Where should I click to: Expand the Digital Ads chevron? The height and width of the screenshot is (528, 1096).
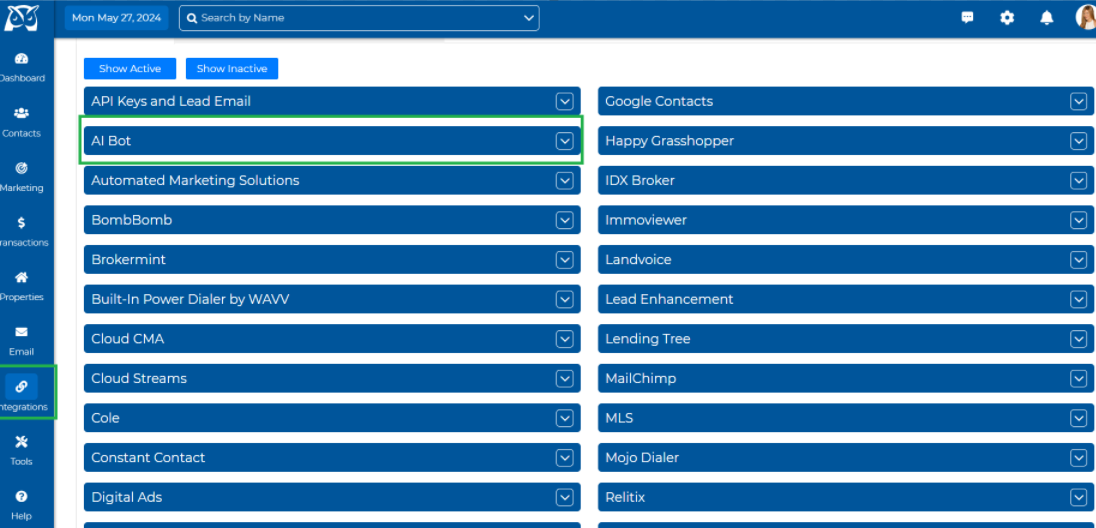click(565, 497)
